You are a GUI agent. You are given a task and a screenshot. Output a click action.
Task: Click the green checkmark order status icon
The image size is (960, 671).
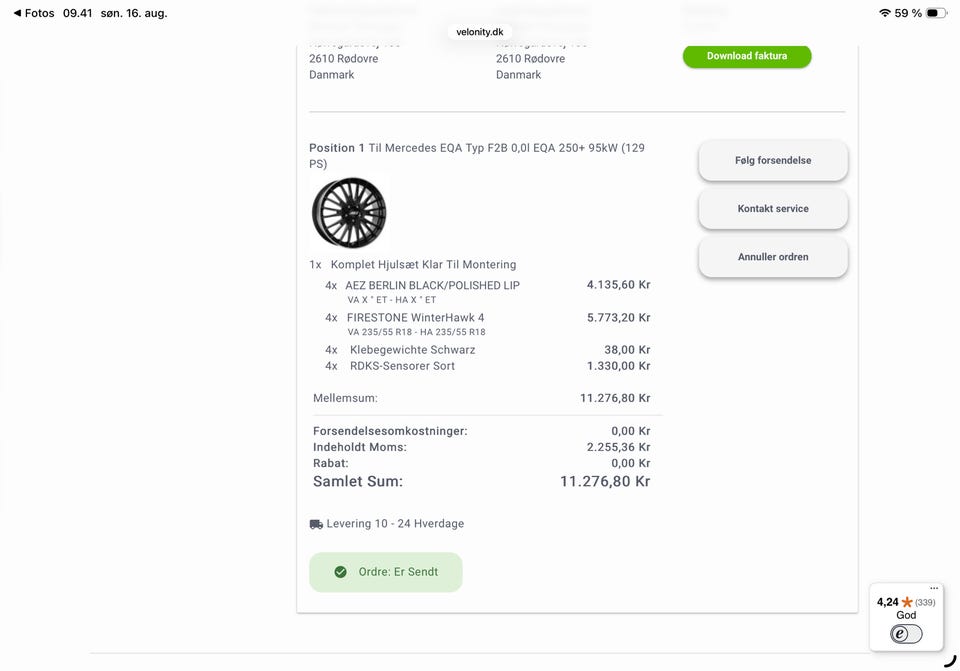[340, 572]
